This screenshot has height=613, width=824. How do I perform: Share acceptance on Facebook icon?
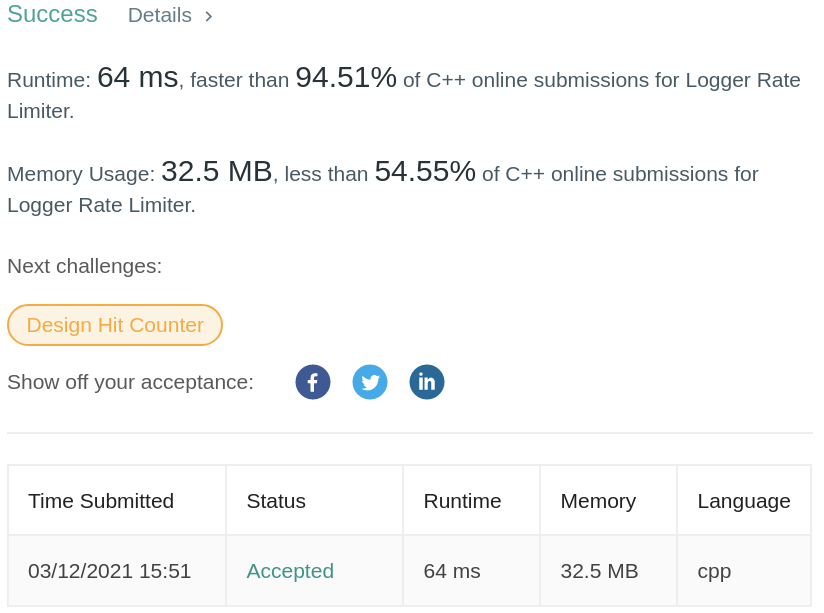[313, 382]
